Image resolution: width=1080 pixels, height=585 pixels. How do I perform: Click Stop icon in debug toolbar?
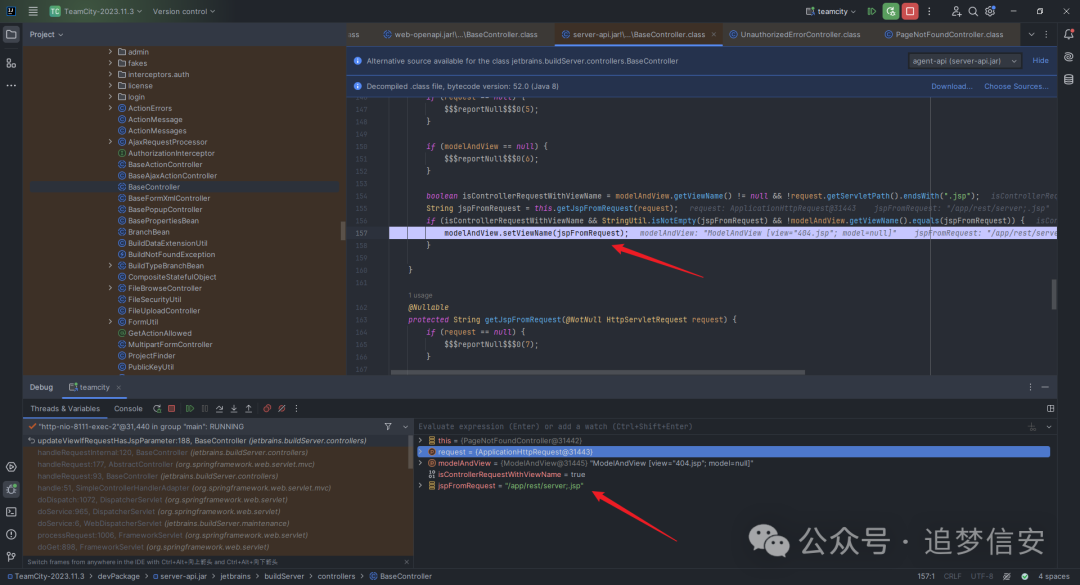point(172,409)
